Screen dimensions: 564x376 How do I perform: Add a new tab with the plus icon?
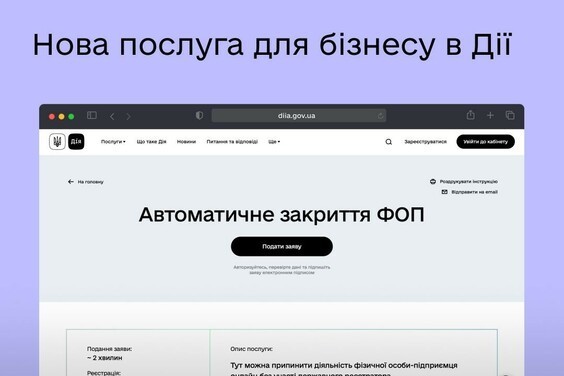pyautogui.click(x=490, y=115)
